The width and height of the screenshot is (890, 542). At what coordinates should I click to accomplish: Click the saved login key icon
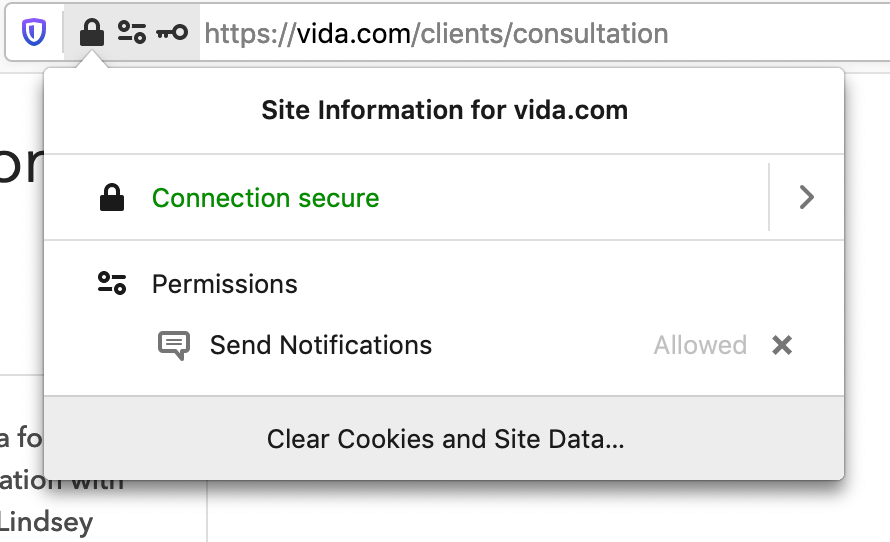[172, 32]
